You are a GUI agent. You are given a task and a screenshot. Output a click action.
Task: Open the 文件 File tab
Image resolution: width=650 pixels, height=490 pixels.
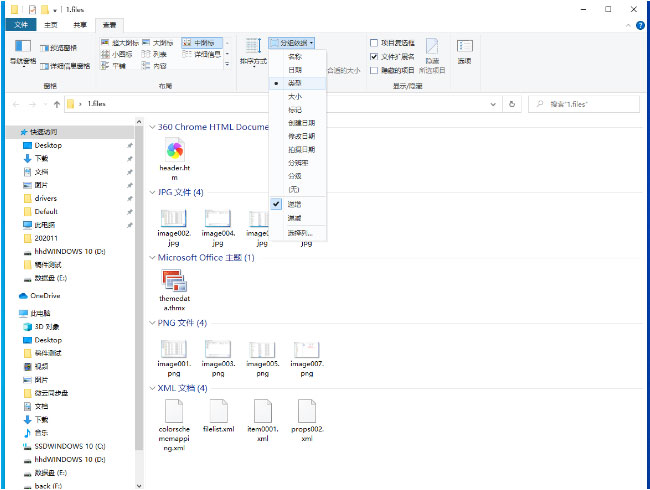[x=21, y=25]
